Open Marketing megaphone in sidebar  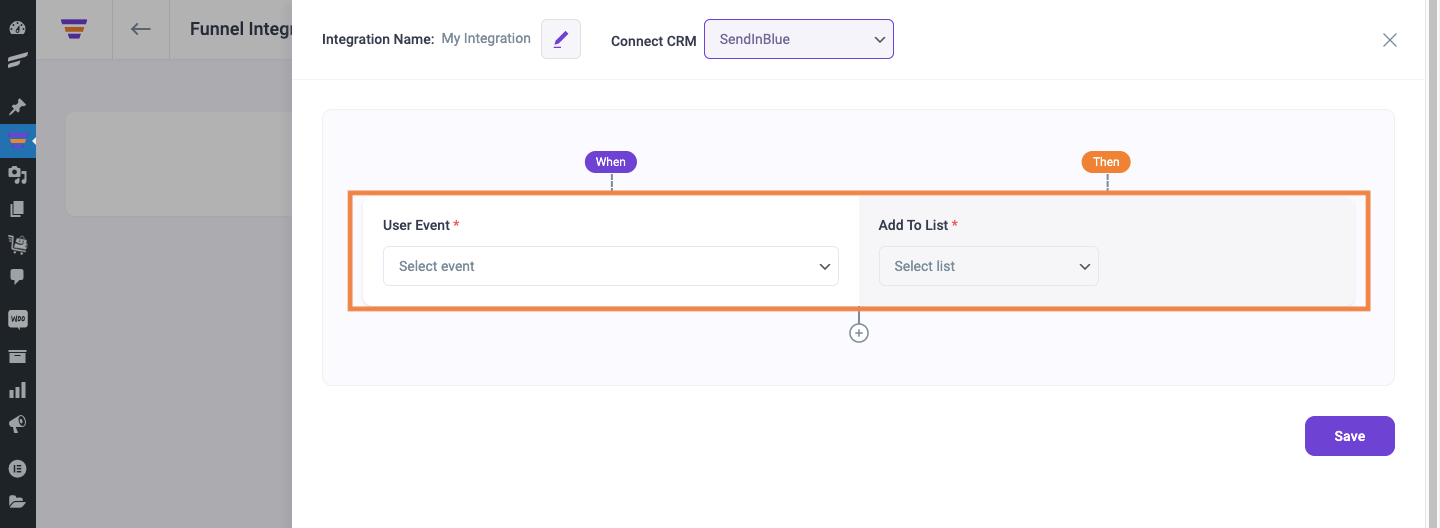17,424
